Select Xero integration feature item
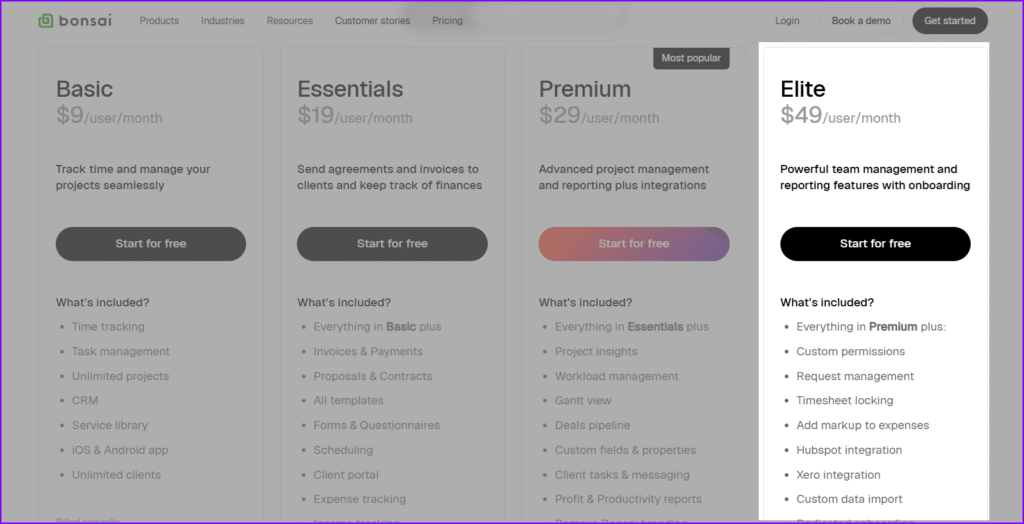This screenshot has width=1024, height=524. 838,475
